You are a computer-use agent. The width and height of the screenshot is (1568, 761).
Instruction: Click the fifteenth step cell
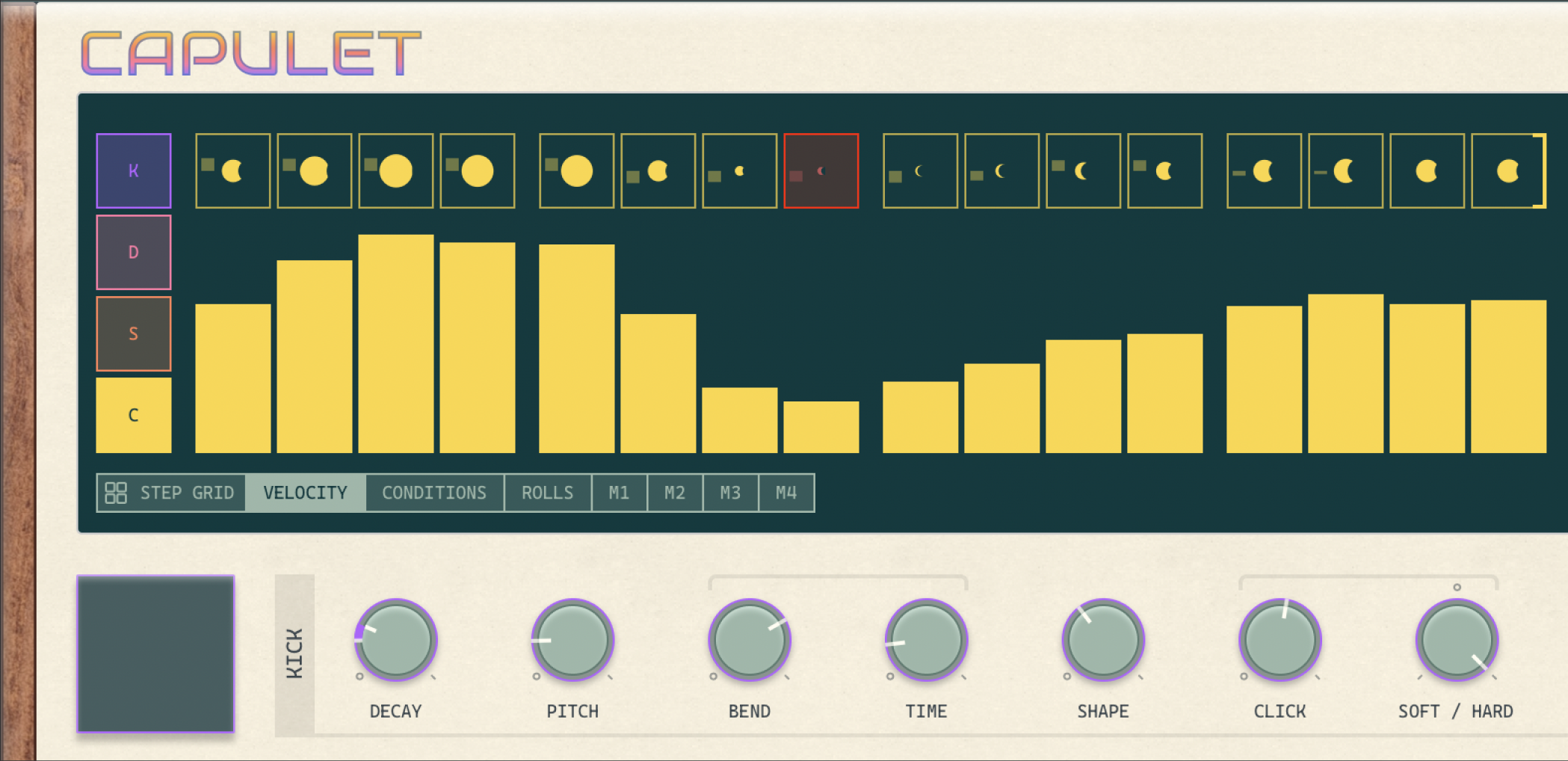pos(1427,170)
